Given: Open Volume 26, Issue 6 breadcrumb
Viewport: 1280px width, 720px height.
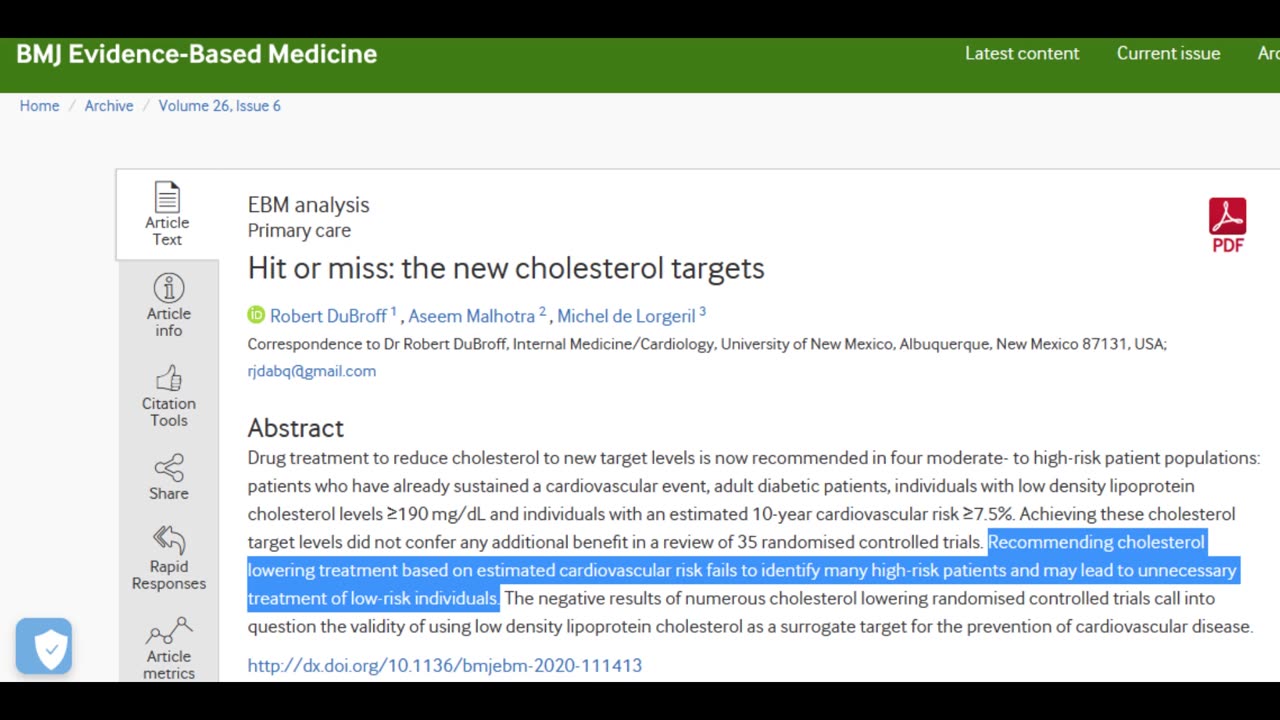Looking at the screenshot, I should click(x=219, y=106).
